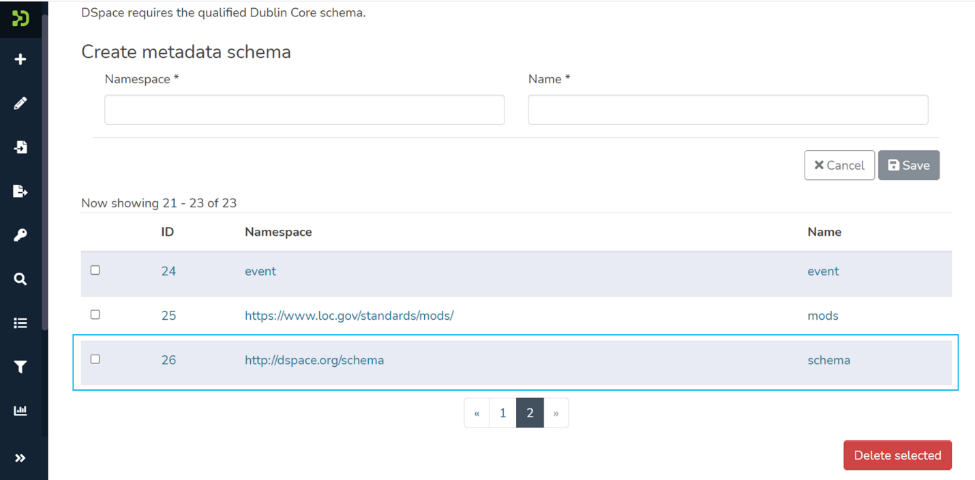Expand the sidebar with double-chevron
This screenshot has width=975, height=480.
tap(20, 458)
